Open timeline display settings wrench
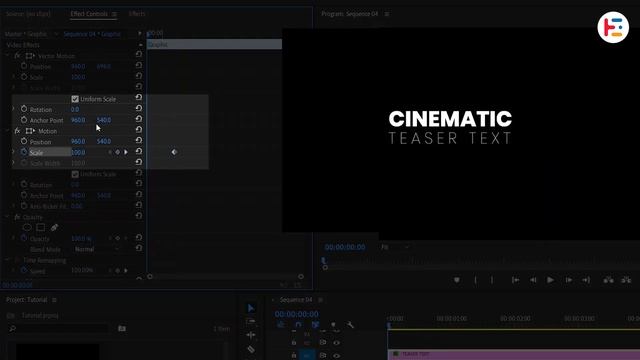Screen dimensions: 640x360 [x=350, y=325]
